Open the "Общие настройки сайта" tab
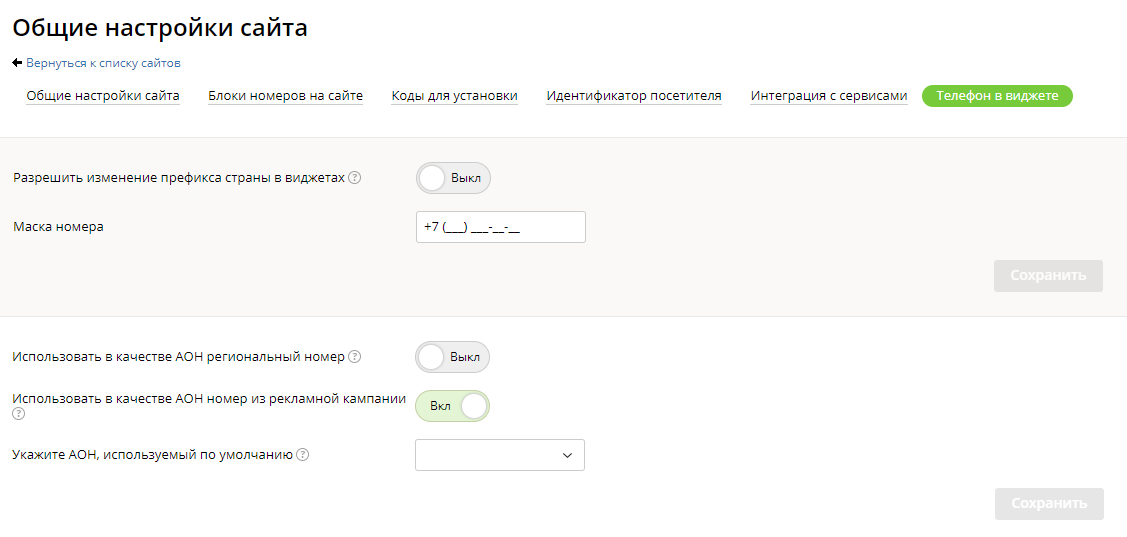Image resolution: width=1127 pixels, height=537 pixels. pyautogui.click(x=103, y=96)
